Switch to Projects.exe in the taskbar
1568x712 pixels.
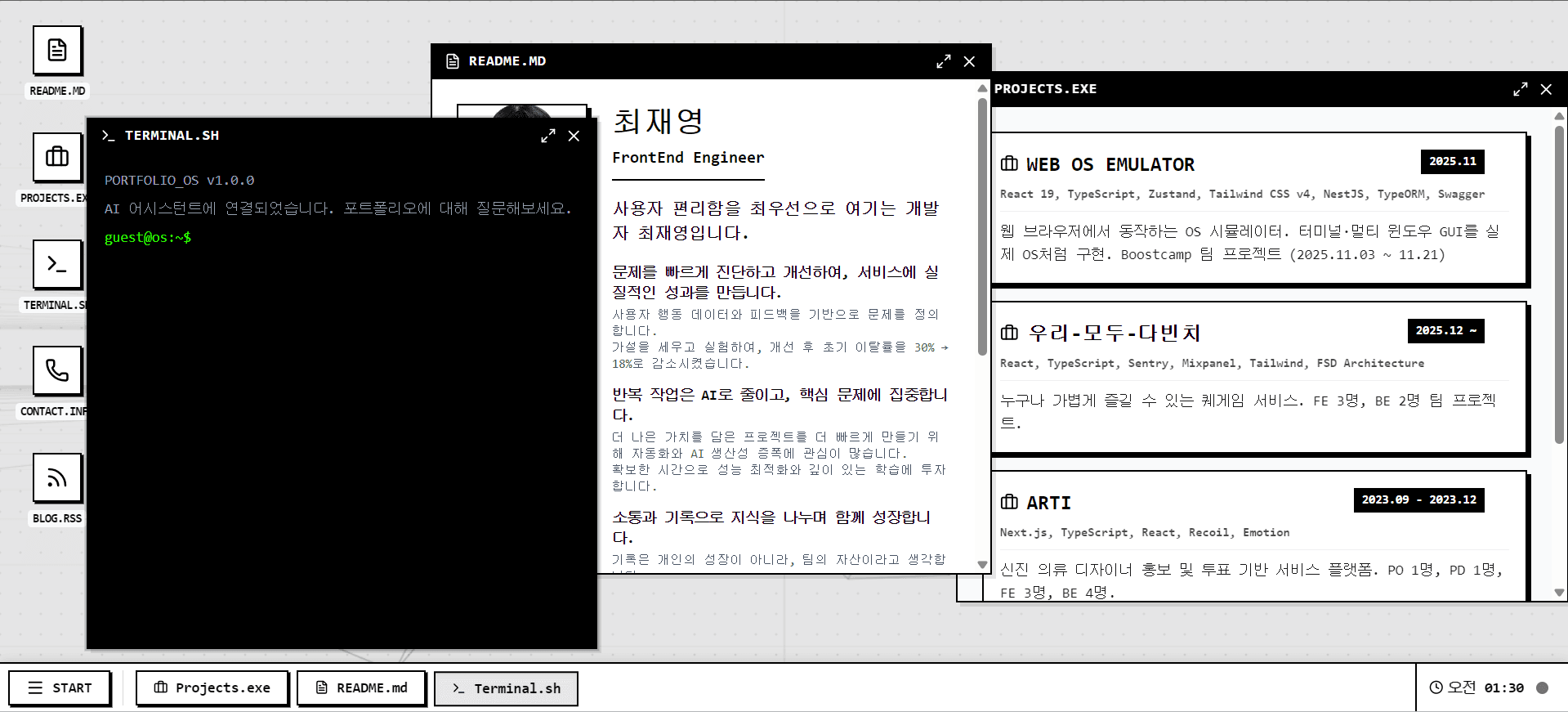pyautogui.click(x=212, y=687)
